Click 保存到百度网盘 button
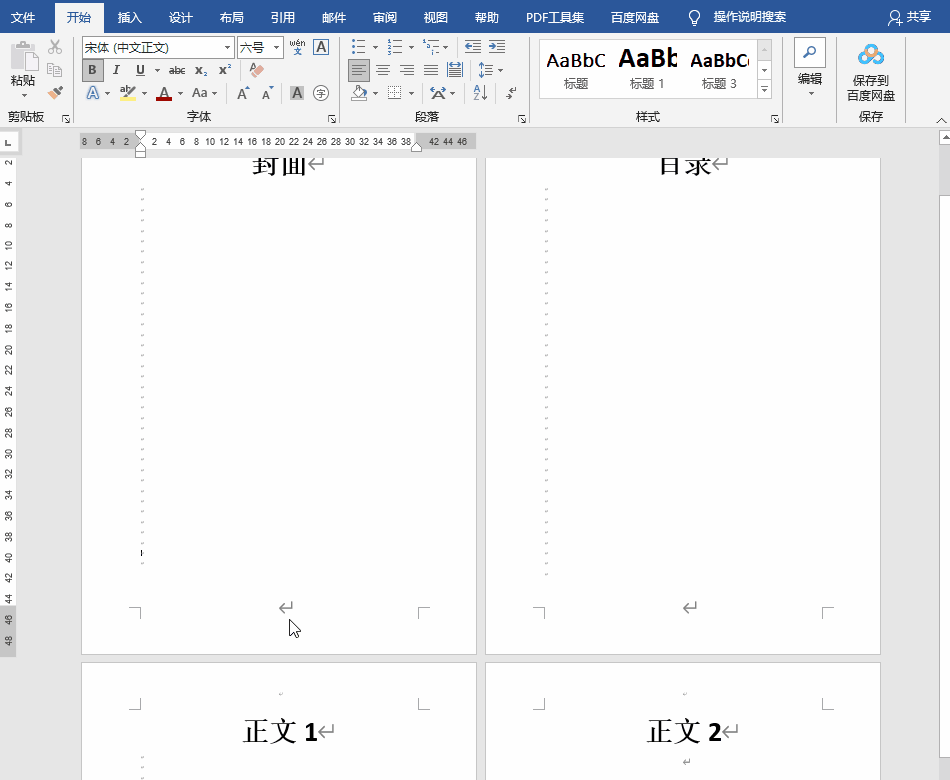The width and height of the screenshot is (950, 780). [x=871, y=71]
